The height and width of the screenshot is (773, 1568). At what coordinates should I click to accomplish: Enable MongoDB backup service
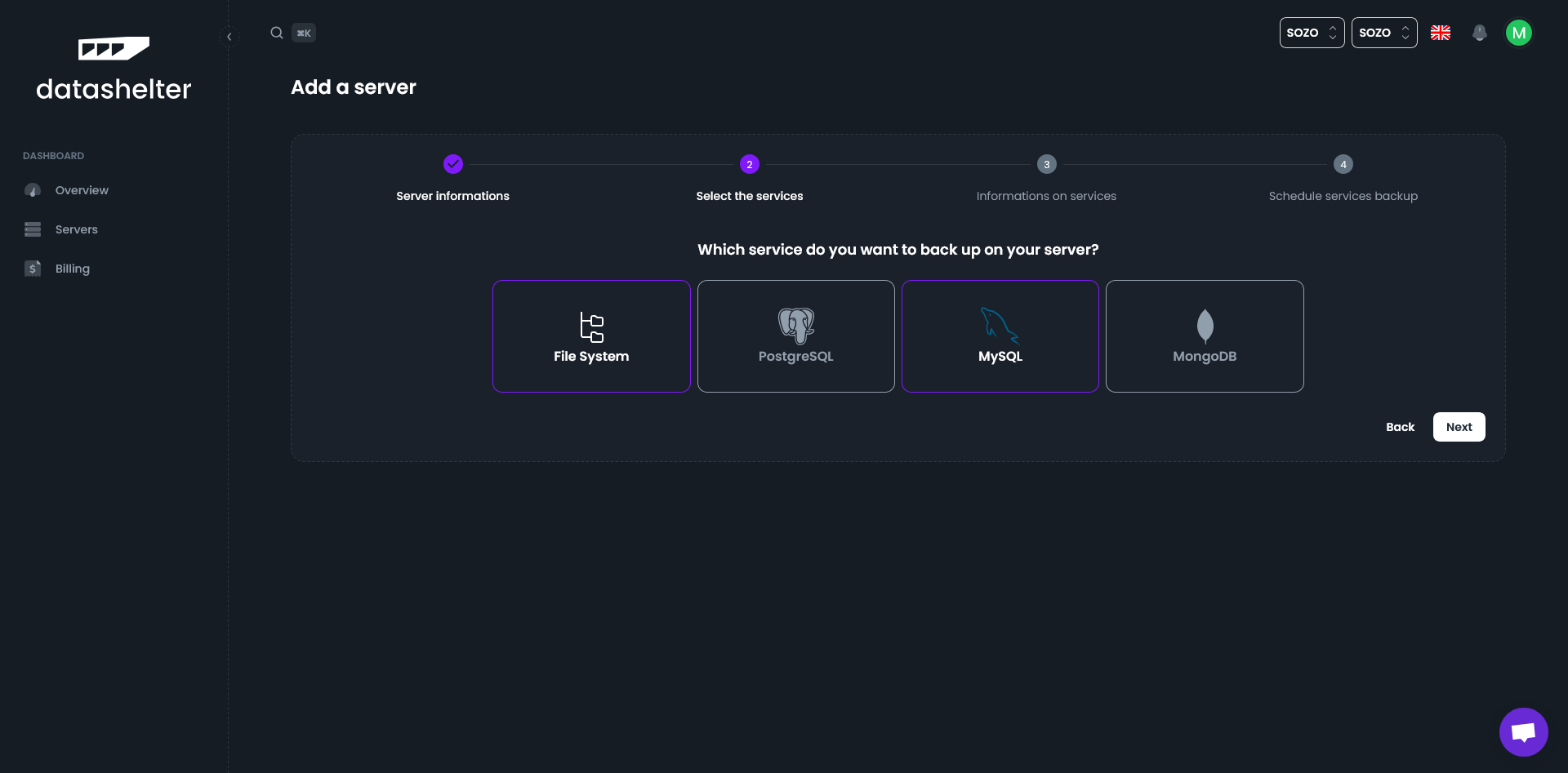[x=1205, y=336]
